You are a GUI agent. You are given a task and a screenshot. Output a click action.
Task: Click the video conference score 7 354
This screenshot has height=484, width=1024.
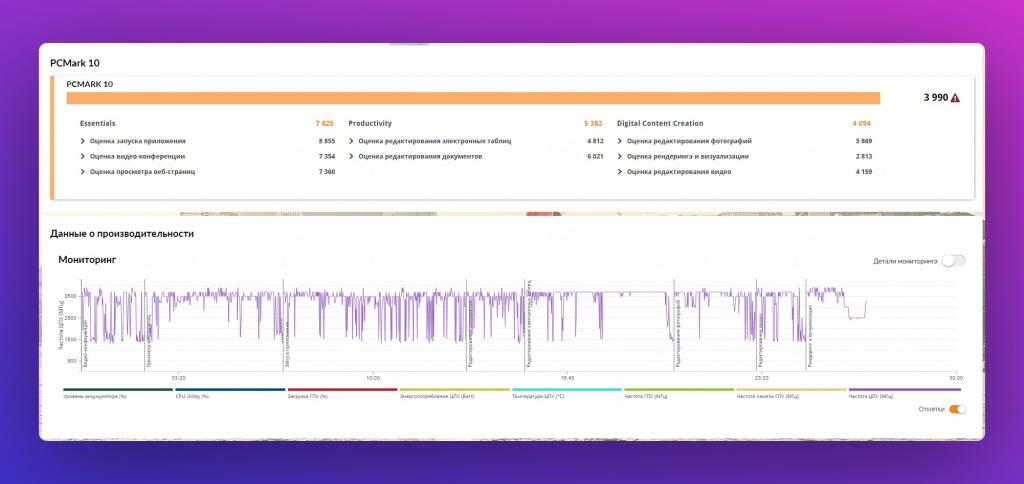(x=327, y=157)
